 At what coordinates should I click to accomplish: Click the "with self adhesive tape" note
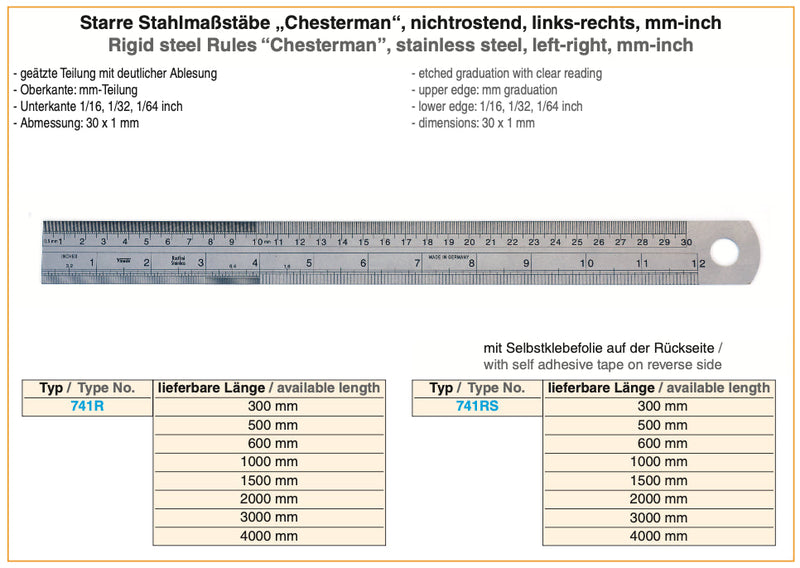tap(602, 365)
